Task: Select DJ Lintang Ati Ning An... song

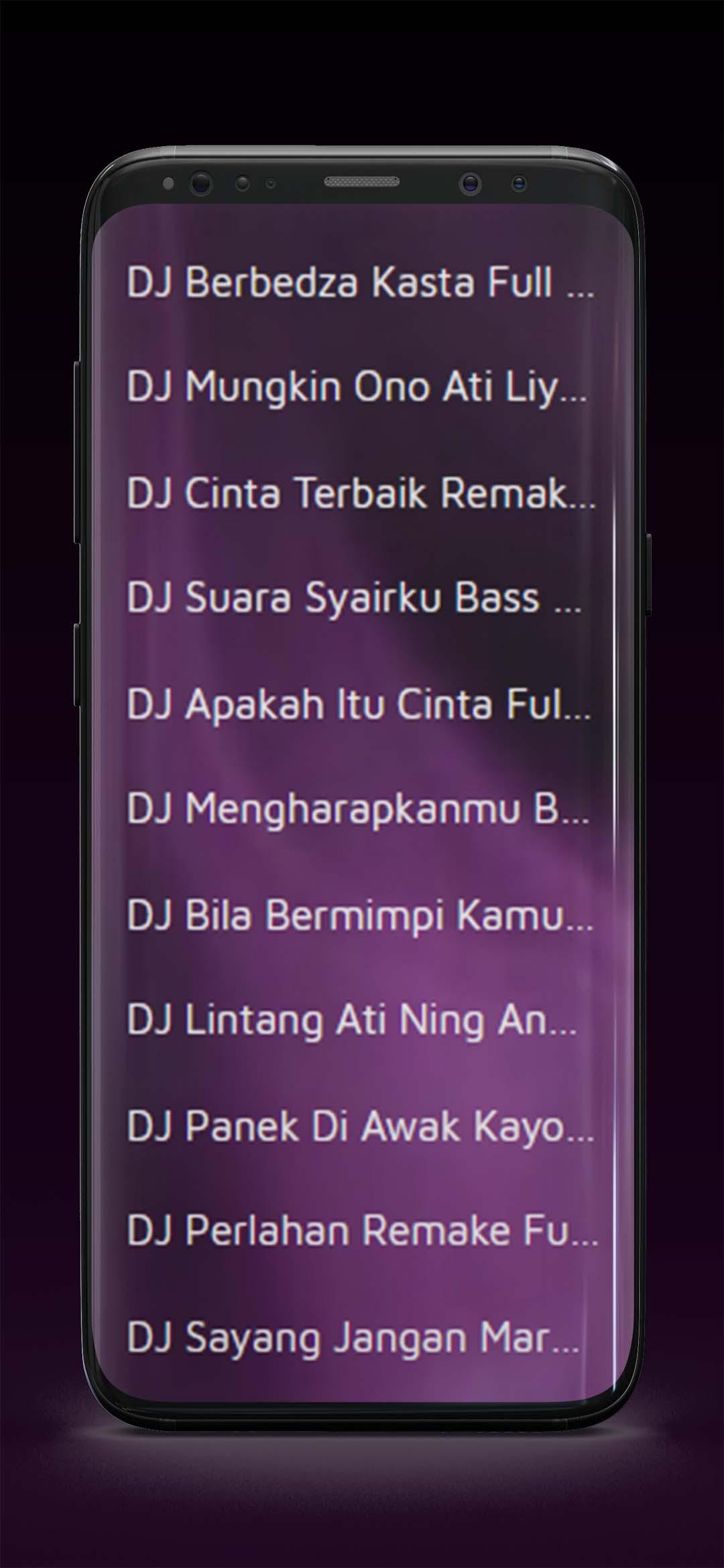Action: [352, 1020]
